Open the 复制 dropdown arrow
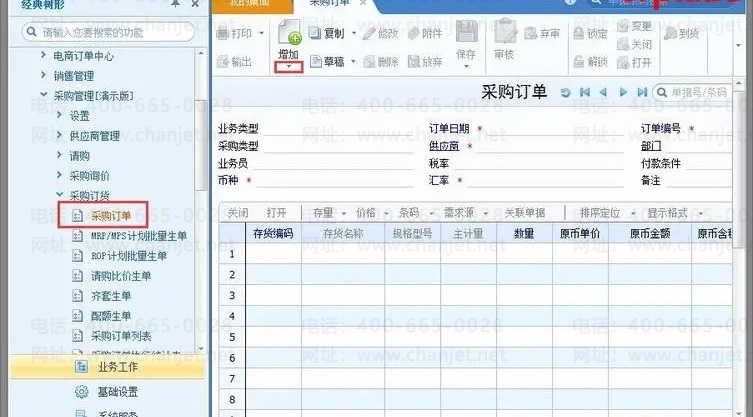This screenshot has height=417, width=753. tap(354, 33)
